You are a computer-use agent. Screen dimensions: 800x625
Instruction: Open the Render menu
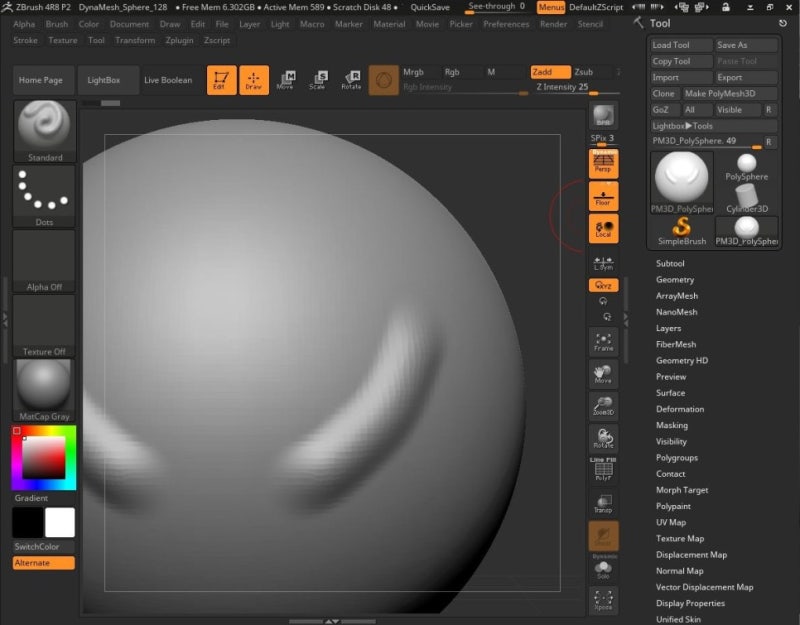pos(554,24)
